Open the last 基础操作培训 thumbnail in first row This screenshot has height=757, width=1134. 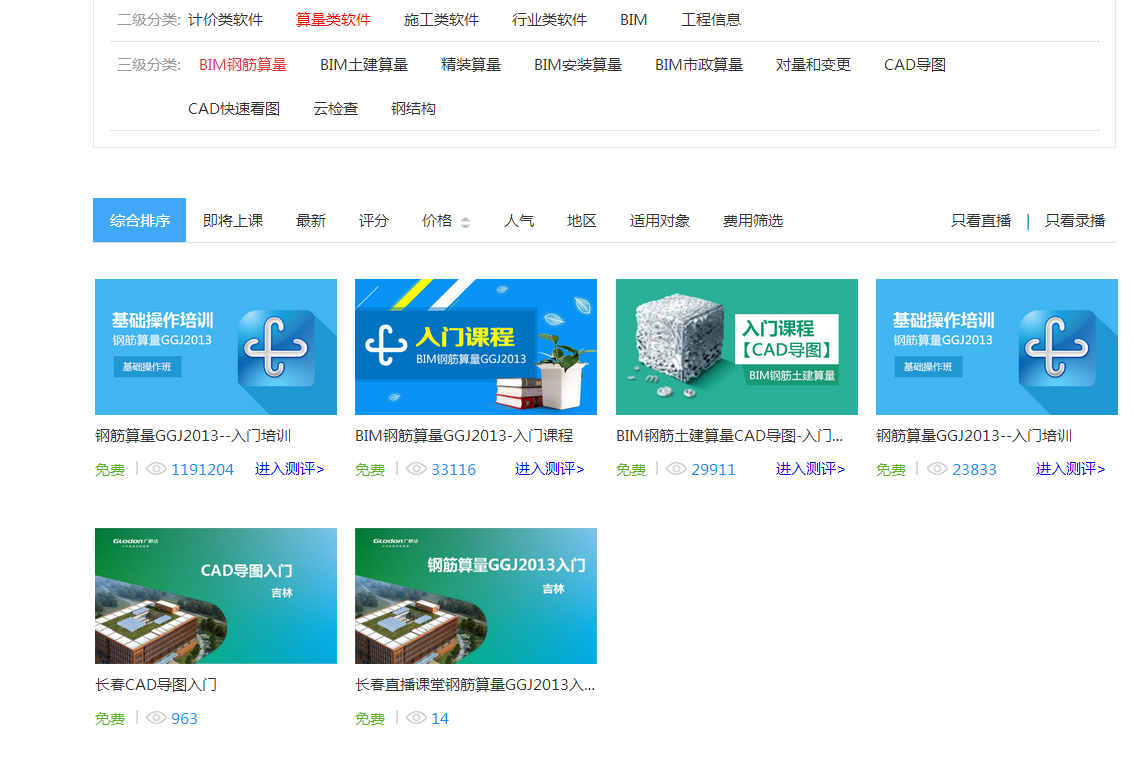pyautogui.click(x=997, y=347)
